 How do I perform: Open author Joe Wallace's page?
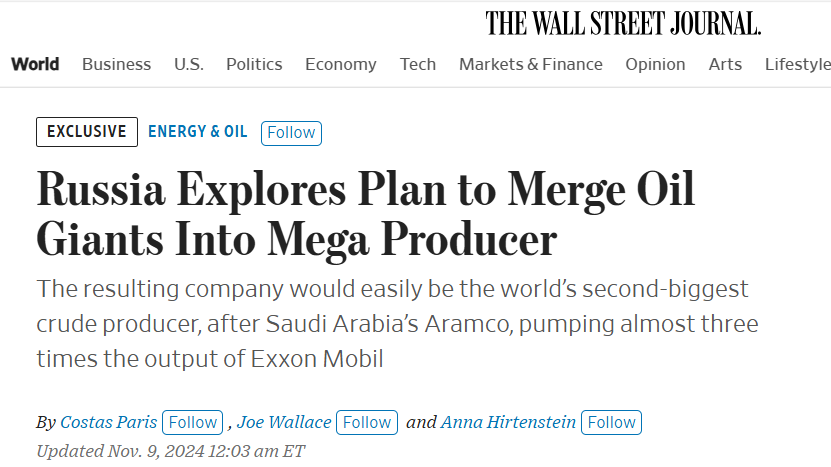tap(284, 422)
